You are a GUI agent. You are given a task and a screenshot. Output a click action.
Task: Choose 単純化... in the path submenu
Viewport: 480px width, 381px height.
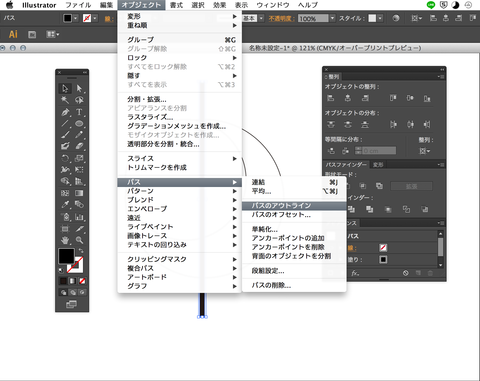[294, 229]
